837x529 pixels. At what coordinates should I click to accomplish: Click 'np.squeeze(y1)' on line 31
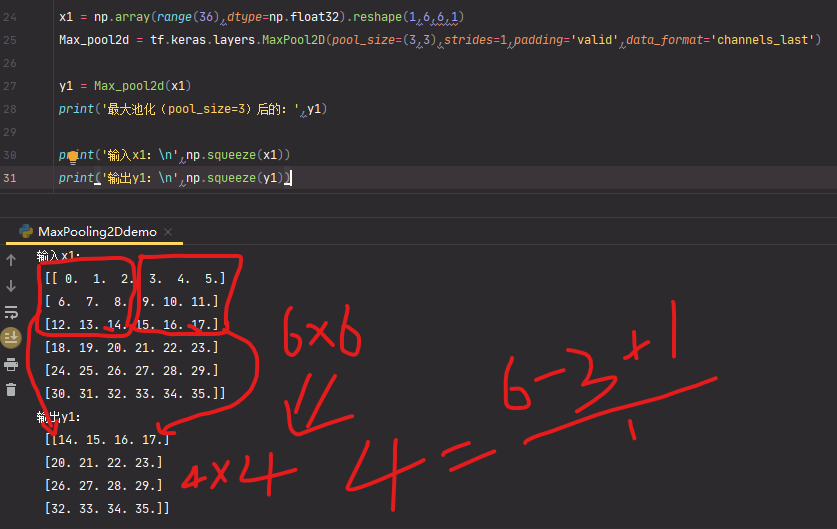pyautogui.click(x=235, y=178)
